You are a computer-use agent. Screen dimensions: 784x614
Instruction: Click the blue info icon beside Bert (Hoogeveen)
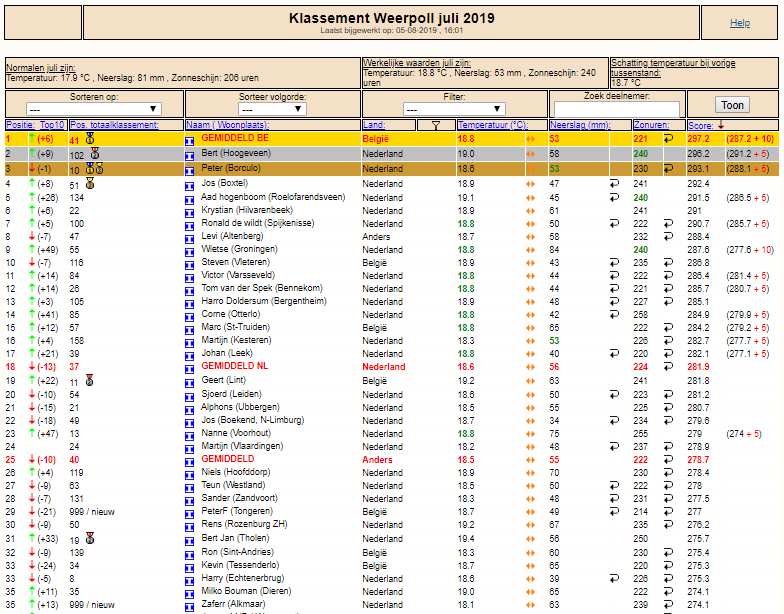pyautogui.click(x=190, y=156)
